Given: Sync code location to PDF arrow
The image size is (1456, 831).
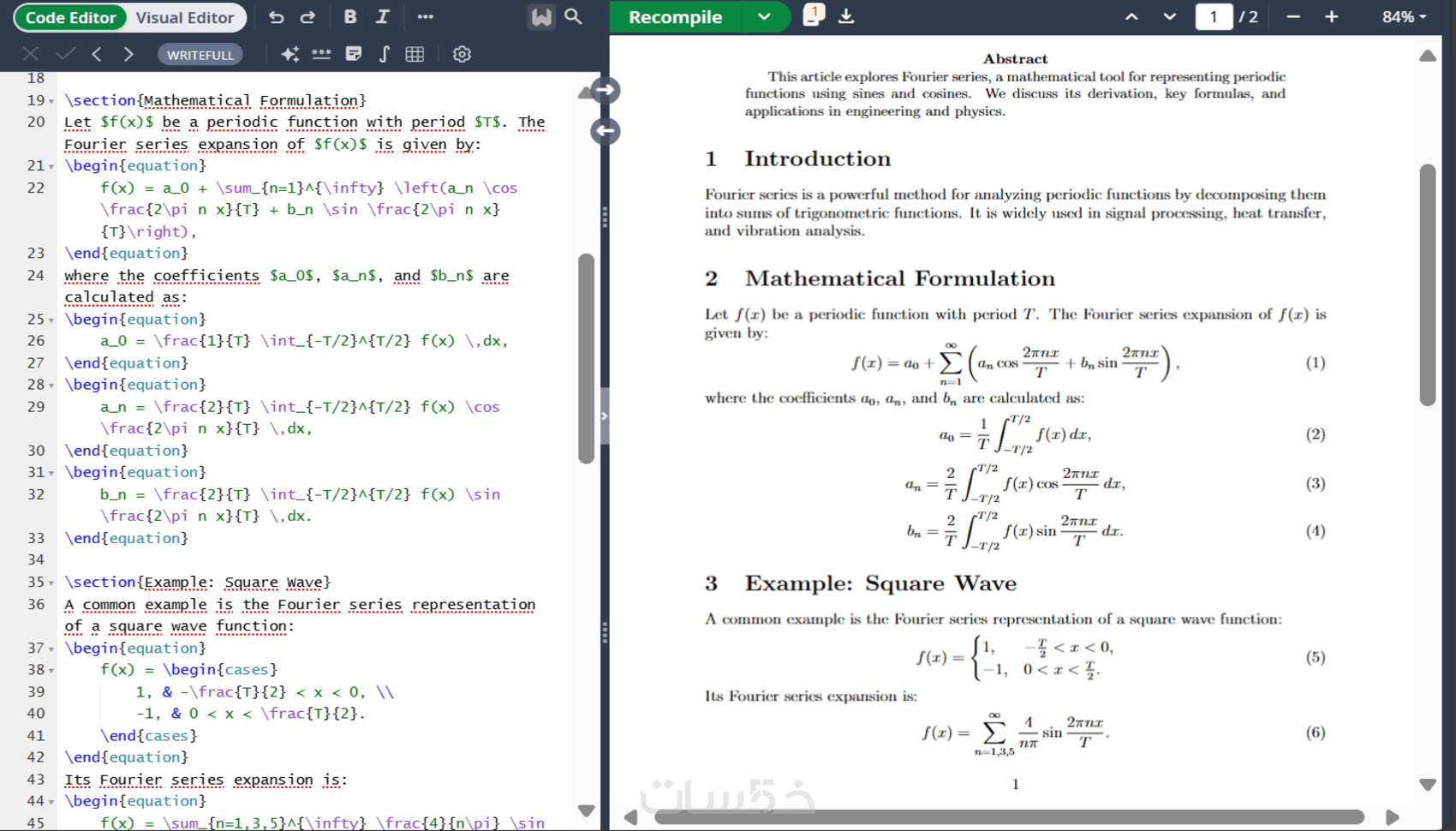Looking at the screenshot, I should coord(606,90).
